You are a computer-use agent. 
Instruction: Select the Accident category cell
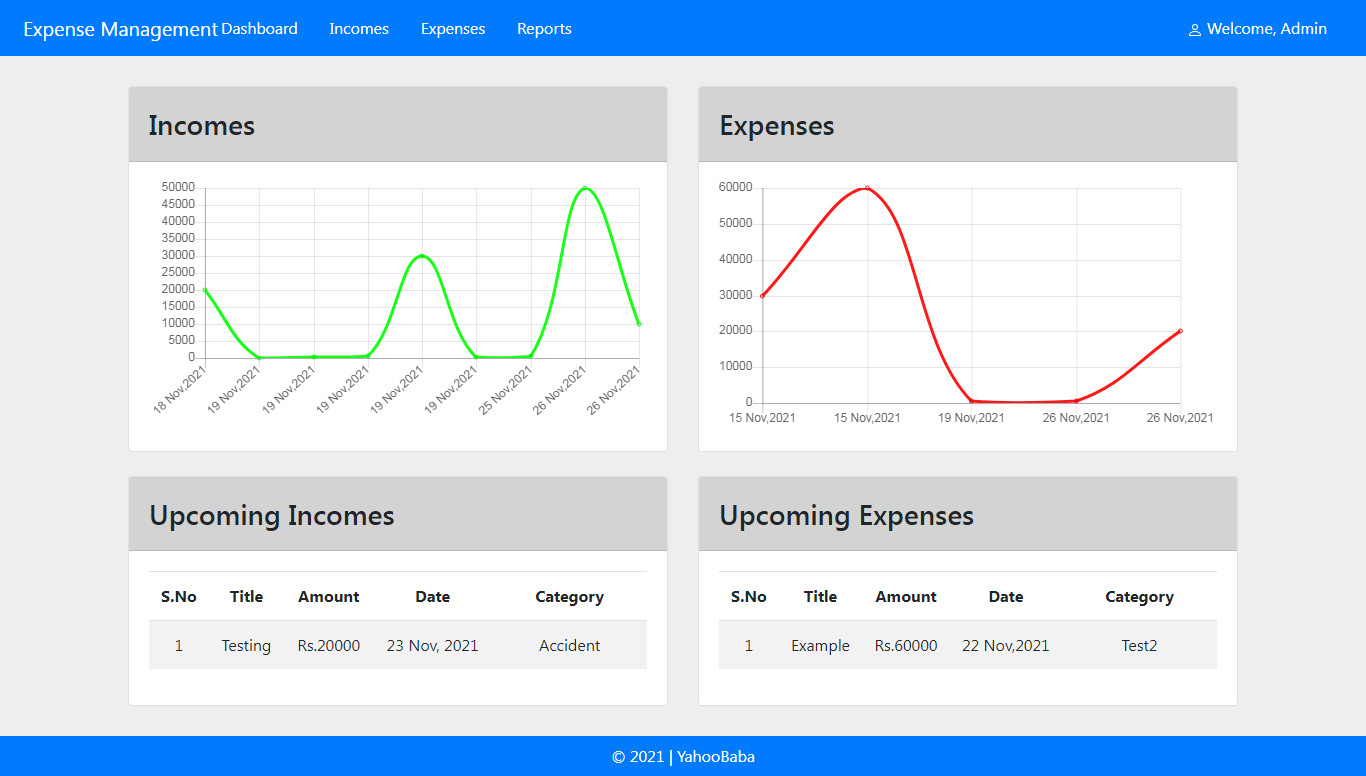click(569, 646)
